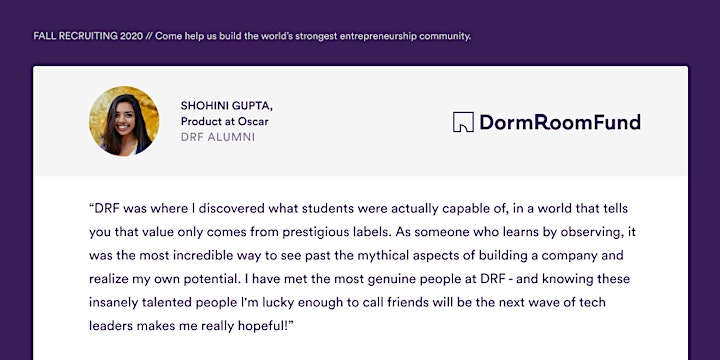Open Shohini Gupta's circular profile photo
Image resolution: width=720 pixels, height=360 pixels.
(x=124, y=121)
